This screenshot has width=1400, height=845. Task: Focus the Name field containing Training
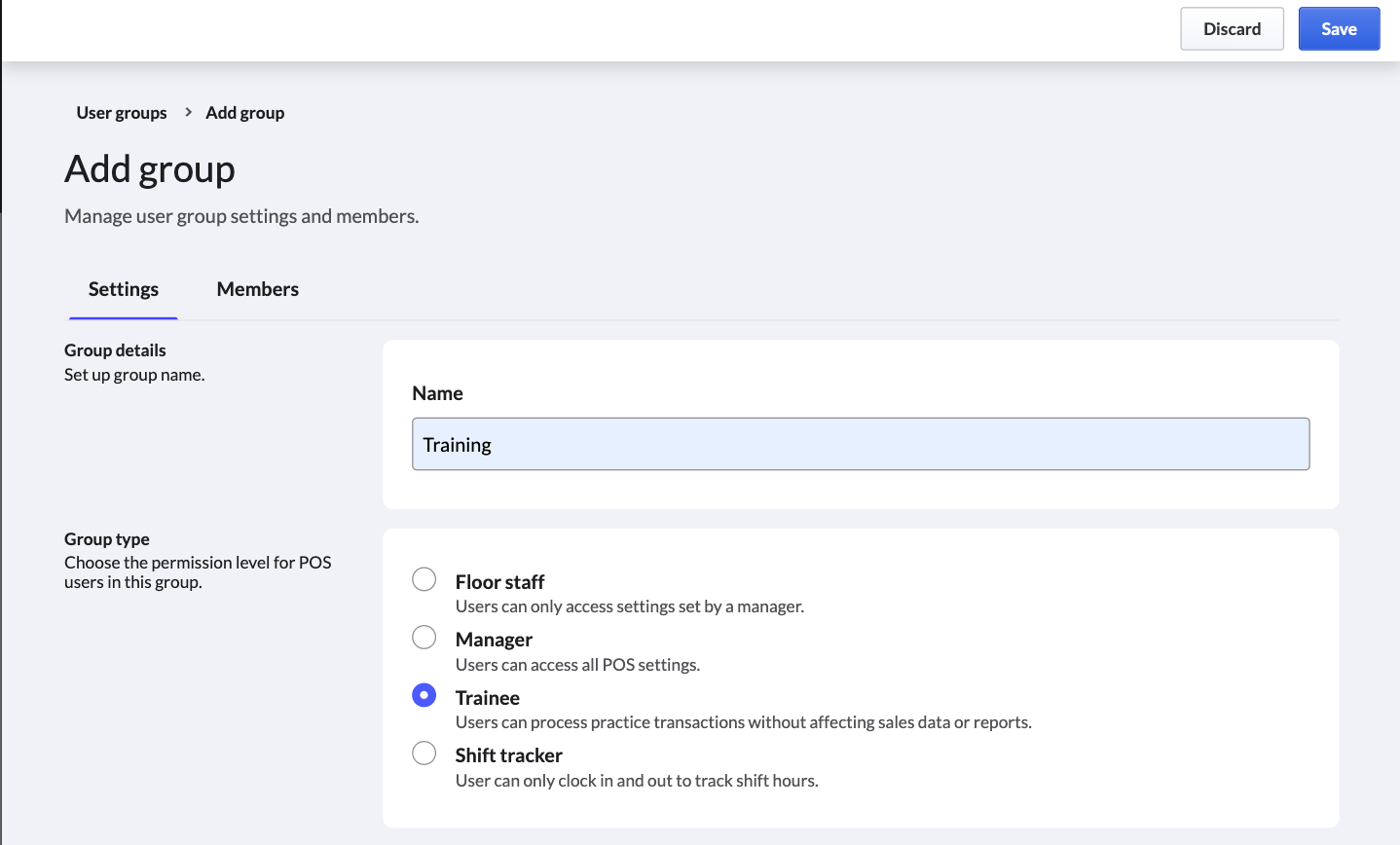coord(861,444)
